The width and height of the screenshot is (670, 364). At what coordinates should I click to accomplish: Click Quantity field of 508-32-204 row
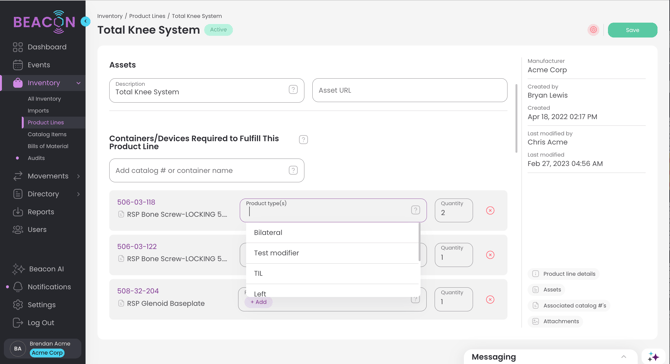[454, 299]
